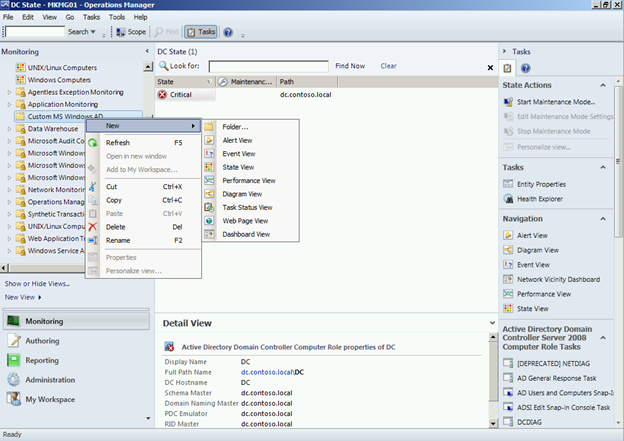
Task: Collapse the Detail View chevron
Action: (x=492, y=323)
